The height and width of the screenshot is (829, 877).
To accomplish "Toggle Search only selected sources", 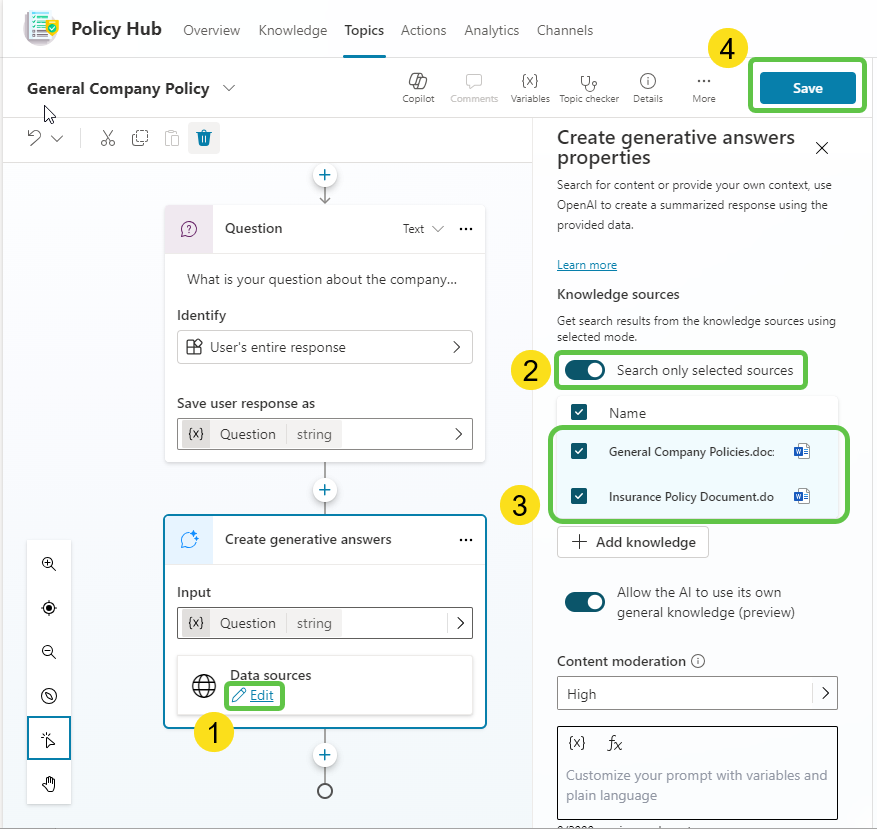I will [x=585, y=371].
